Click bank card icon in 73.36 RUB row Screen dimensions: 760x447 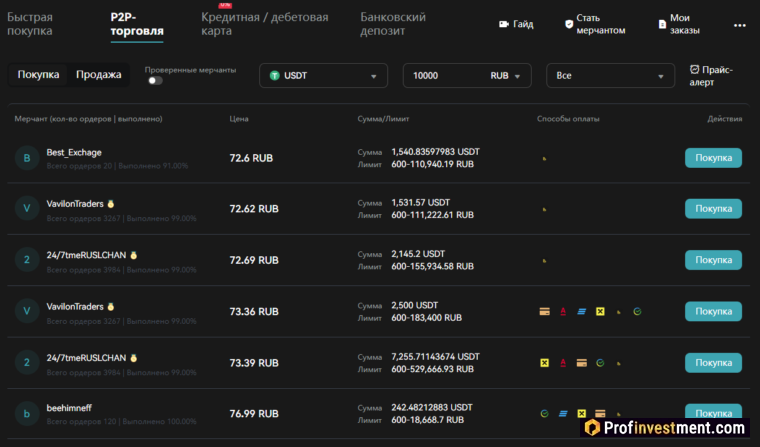(x=544, y=312)
